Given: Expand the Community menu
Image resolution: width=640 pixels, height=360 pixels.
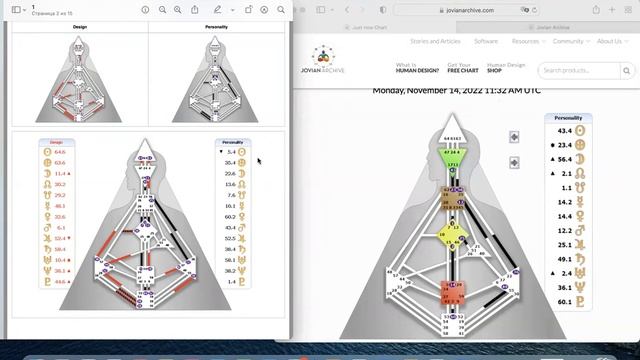Looking at the screenshot, I should click(x=571, y=41).
